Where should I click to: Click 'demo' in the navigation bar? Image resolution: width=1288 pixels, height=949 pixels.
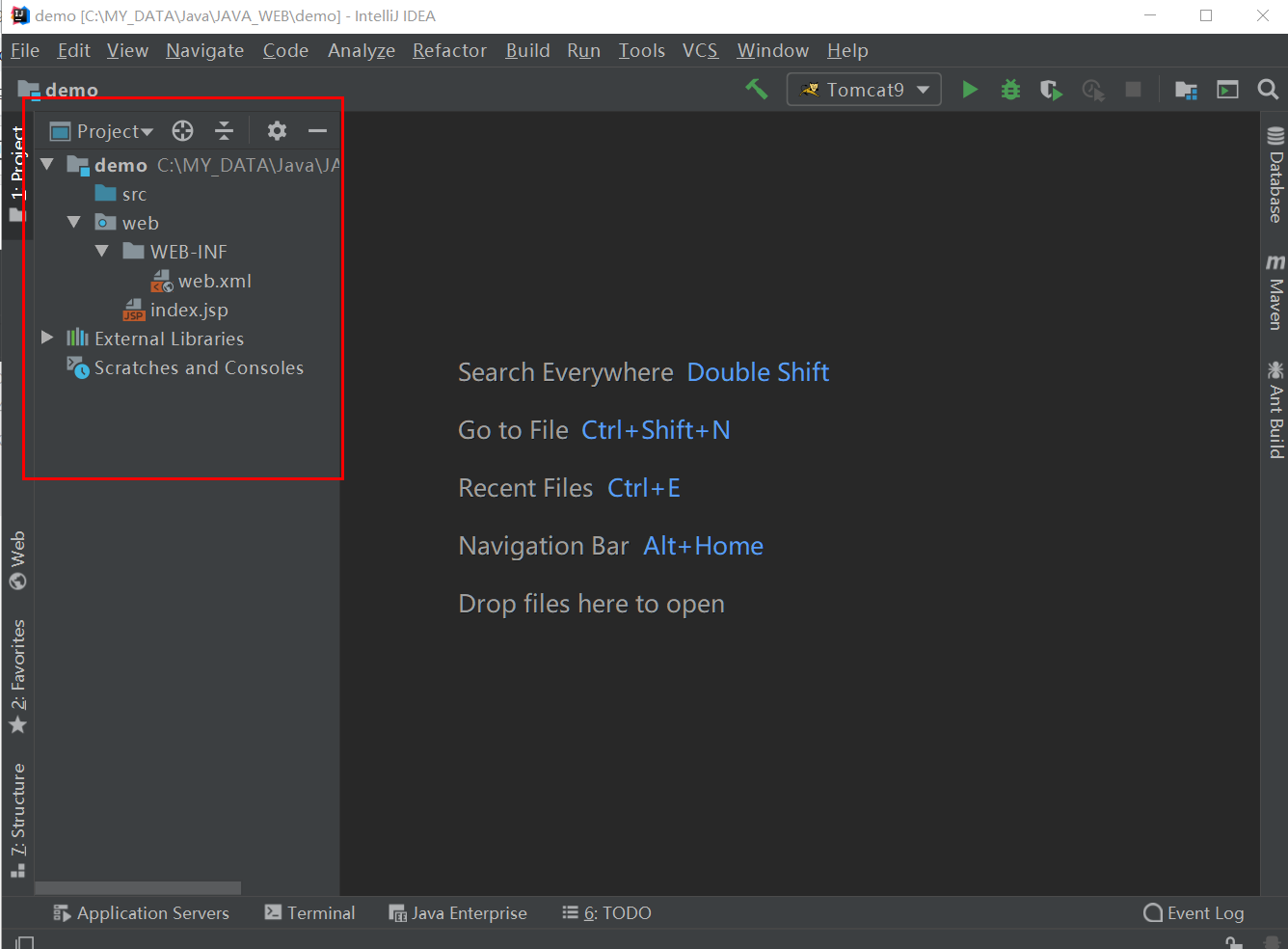(71, 90)
